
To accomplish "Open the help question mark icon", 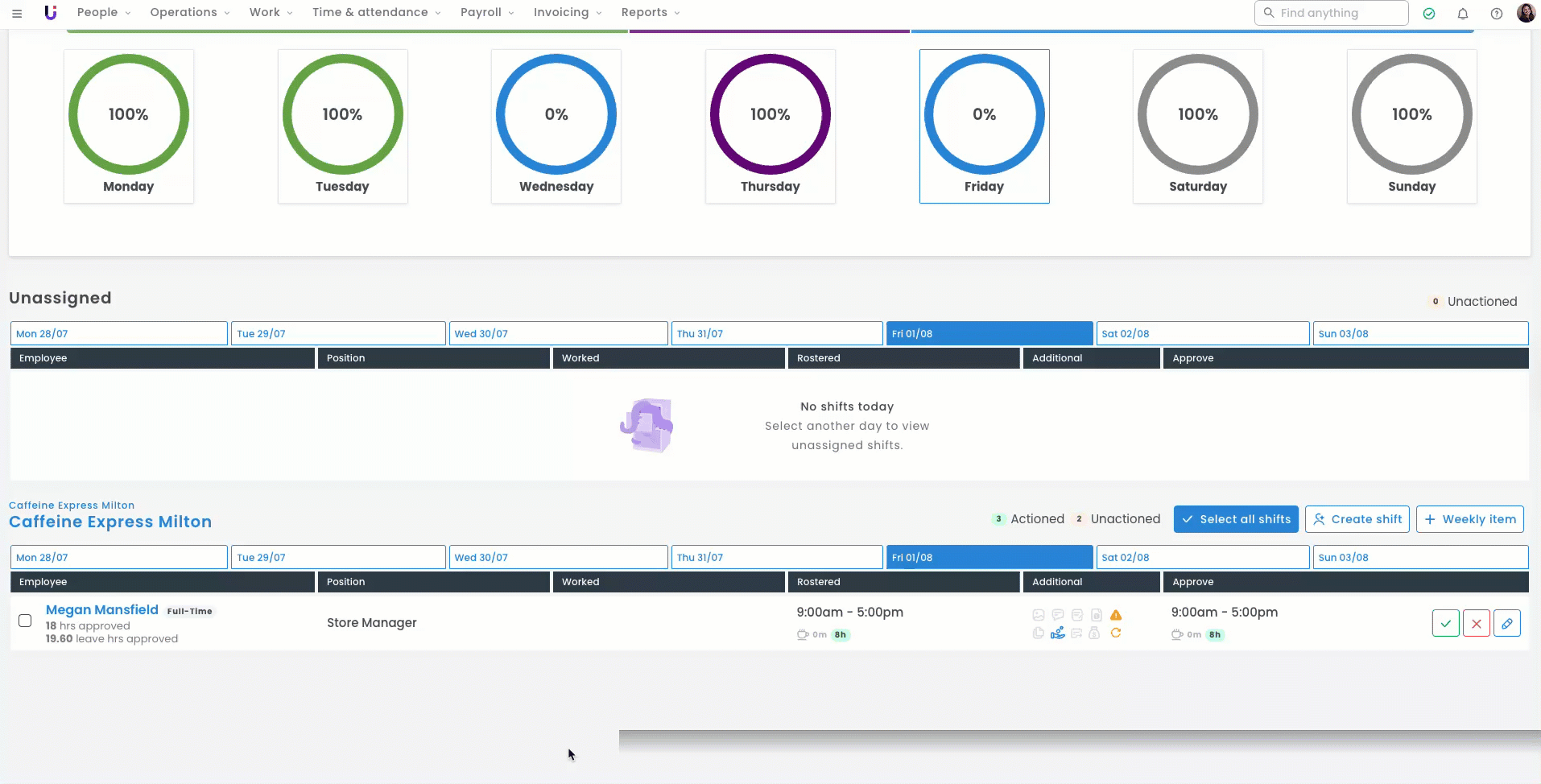I will coord(1496,14).
